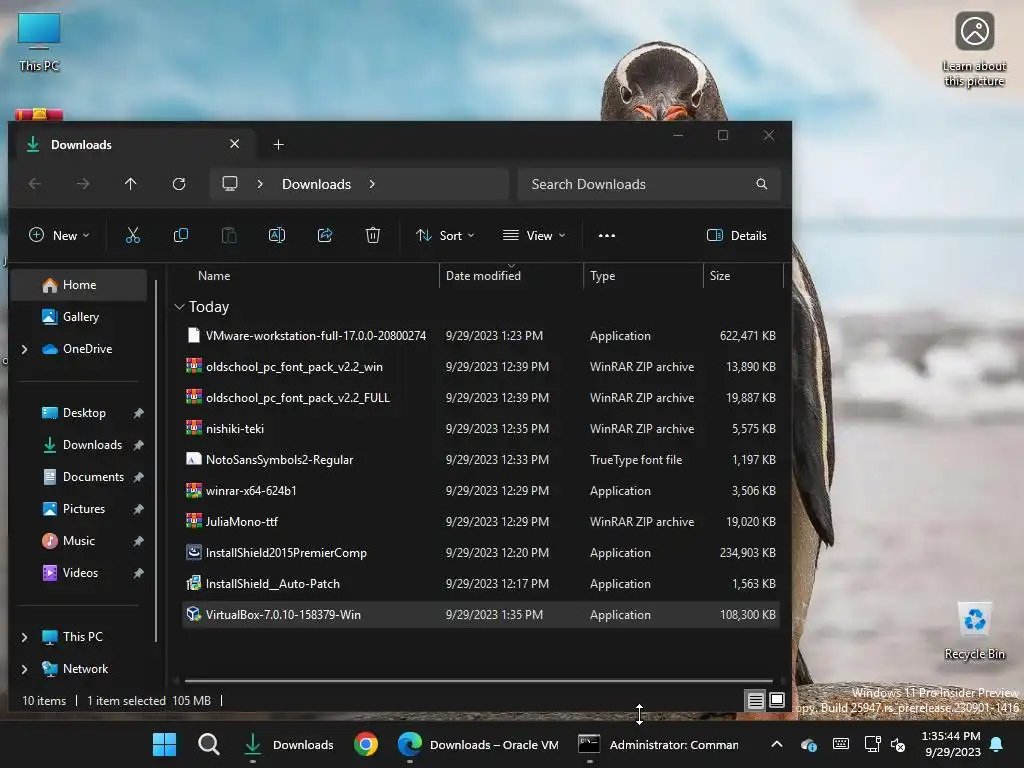The height and width of the screenshot is (768, 1024).
Task: Close the Downloads tab
Action: [234, 144]
